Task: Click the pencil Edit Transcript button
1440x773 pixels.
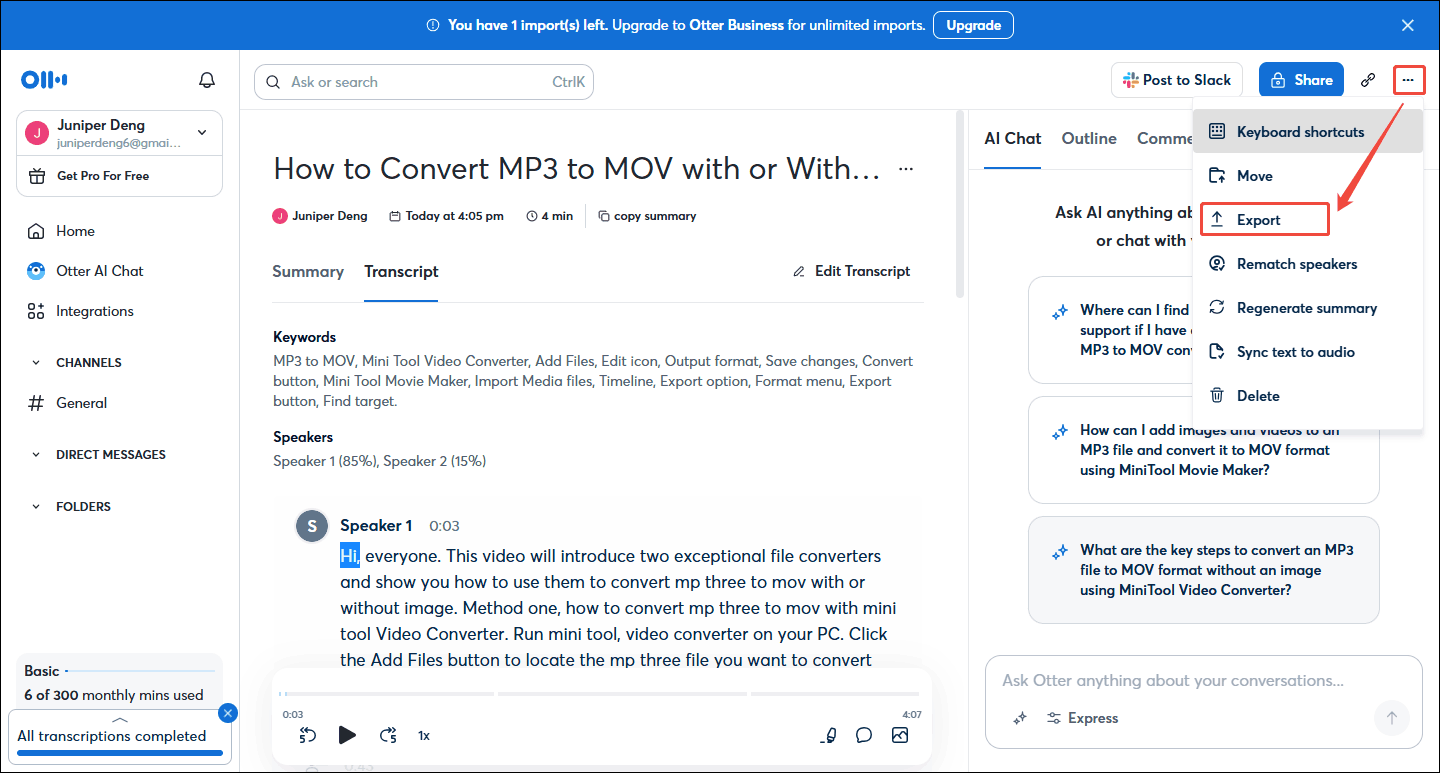Action: (852, 271)
